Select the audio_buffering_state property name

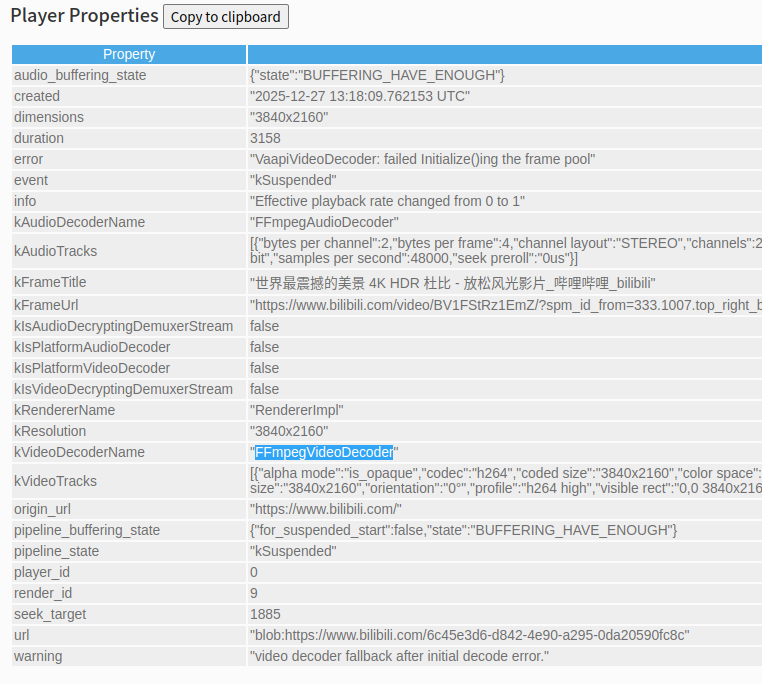[x=80, y=75]
